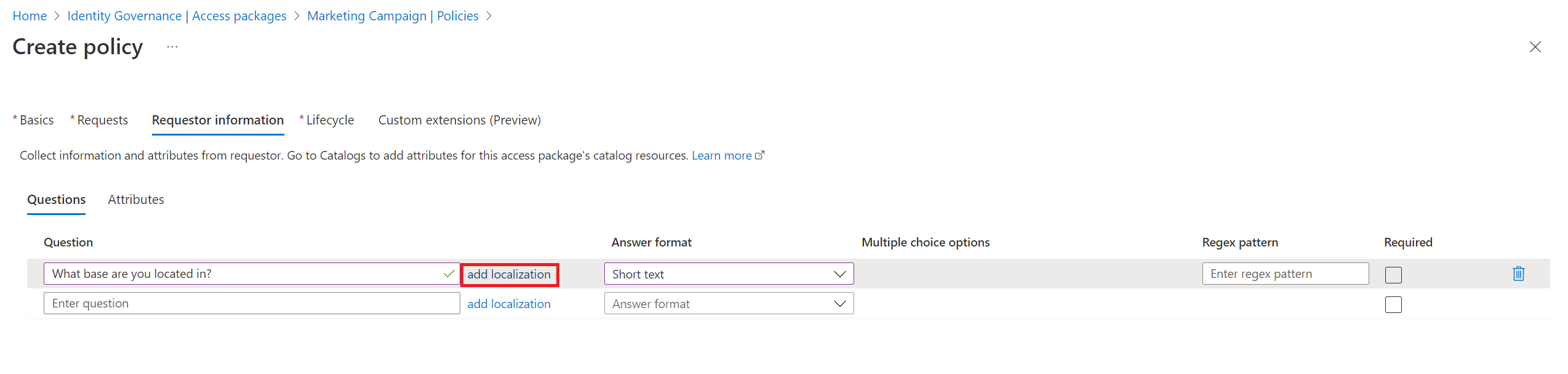Open the ellipsis menu beside Create policy
Image resolution: width=1568 pixels, height=374 pixels.
(x=172, y=47)
